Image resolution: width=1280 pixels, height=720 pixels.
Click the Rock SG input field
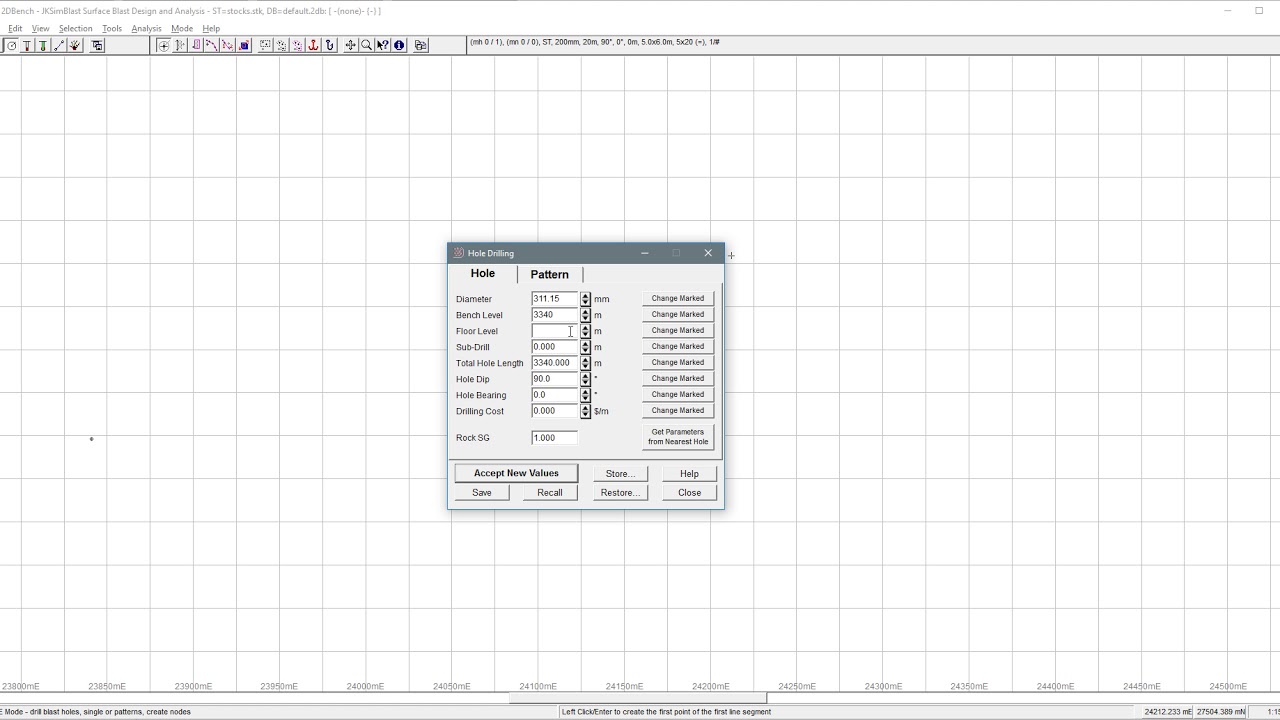(555, 438)
